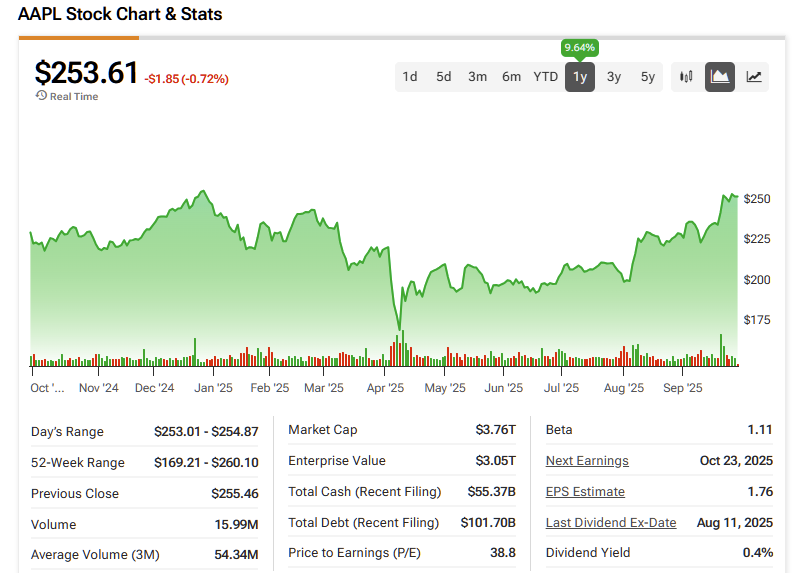Choose the 6m time range

pos(511,77)
